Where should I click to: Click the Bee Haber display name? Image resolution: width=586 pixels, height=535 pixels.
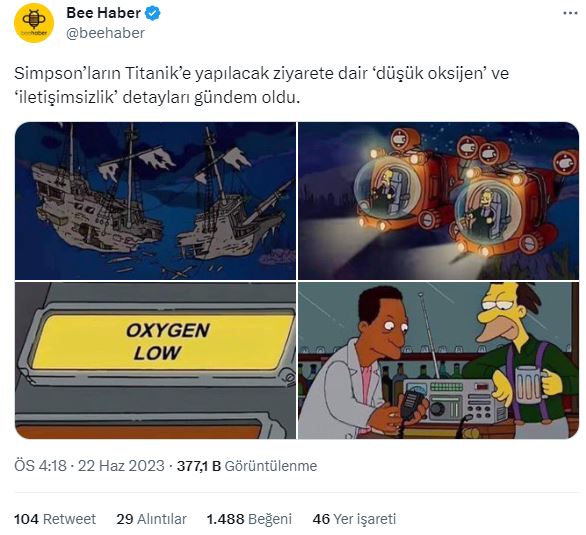pos(103,13)
